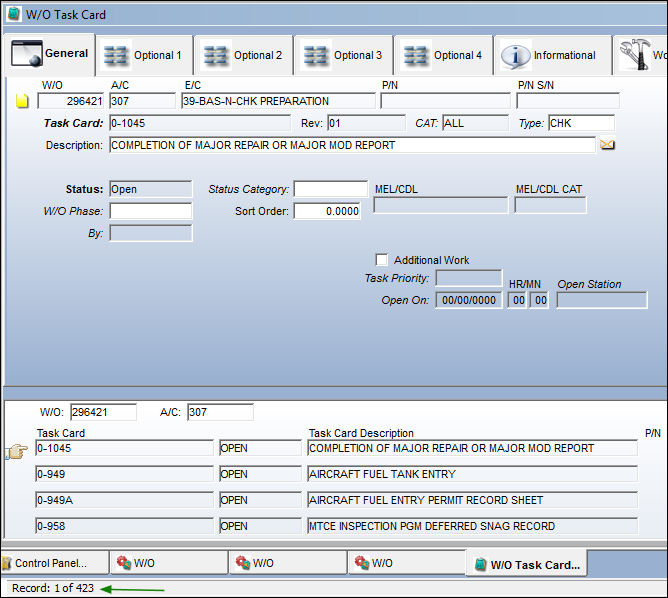
Task: Open the yellow note icon beside W/O
Action: pyautogui.click(x=22, y=101)
